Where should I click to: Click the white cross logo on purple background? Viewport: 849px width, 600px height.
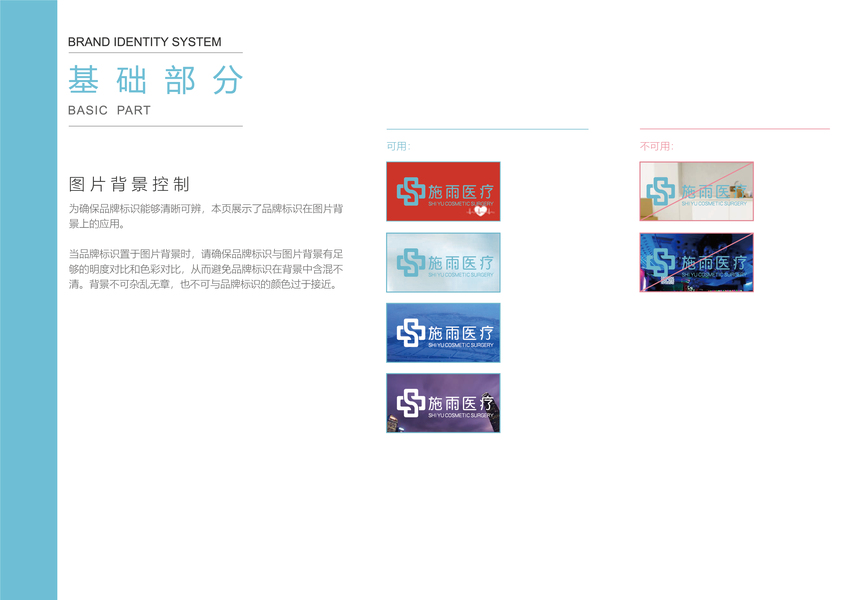pos(411,403)
